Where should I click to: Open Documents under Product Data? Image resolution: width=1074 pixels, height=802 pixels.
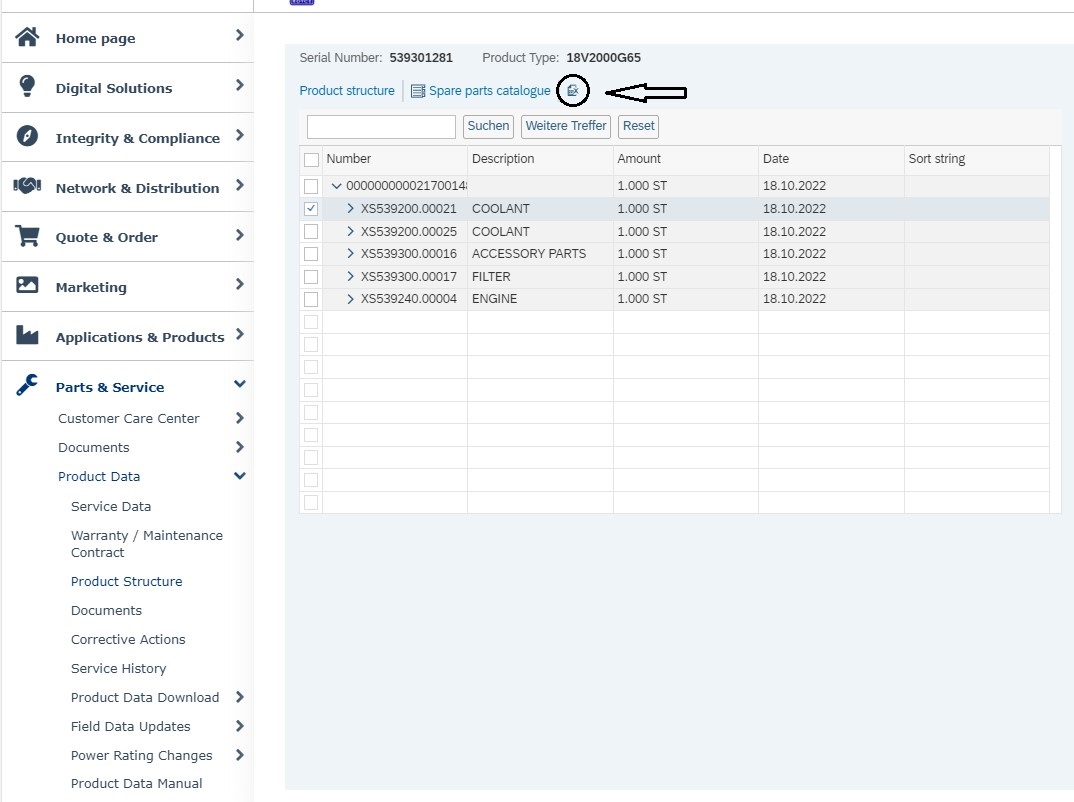[106, 610]
